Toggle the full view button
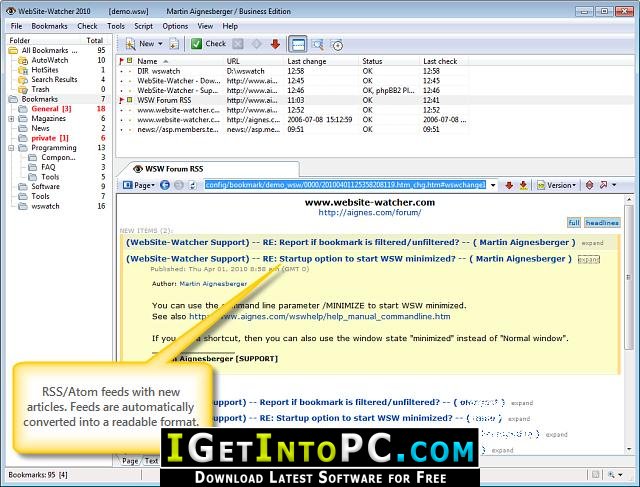 coord(573,222)
